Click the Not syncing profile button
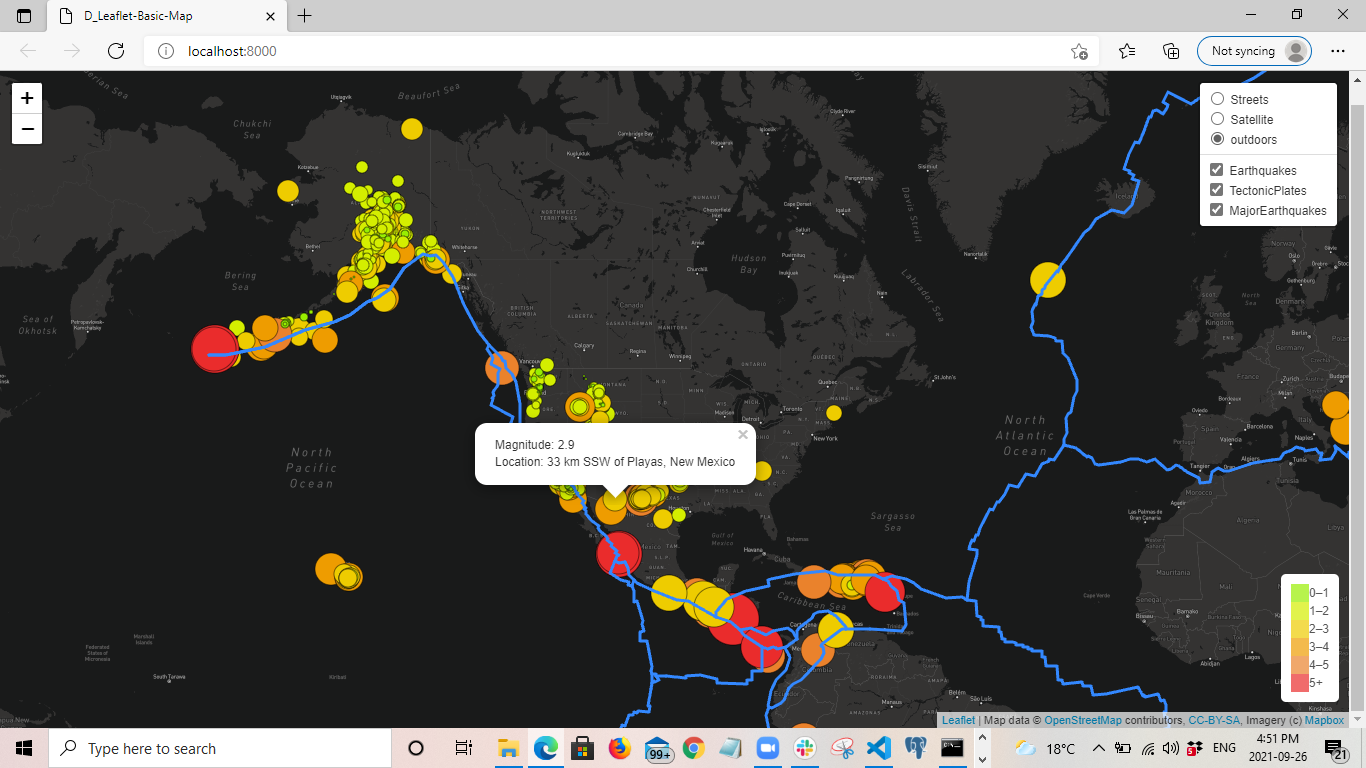 coord(1254,51)
